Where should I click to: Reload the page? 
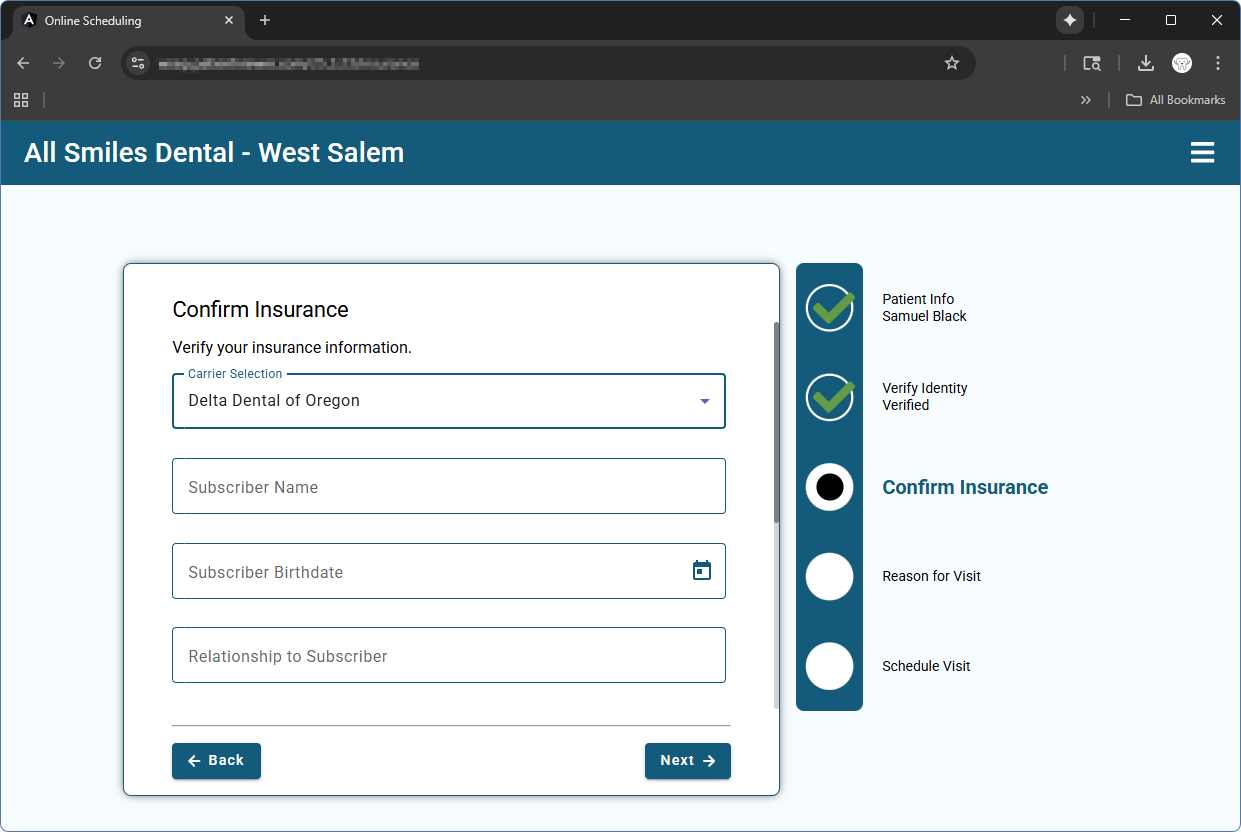point(95,63)
